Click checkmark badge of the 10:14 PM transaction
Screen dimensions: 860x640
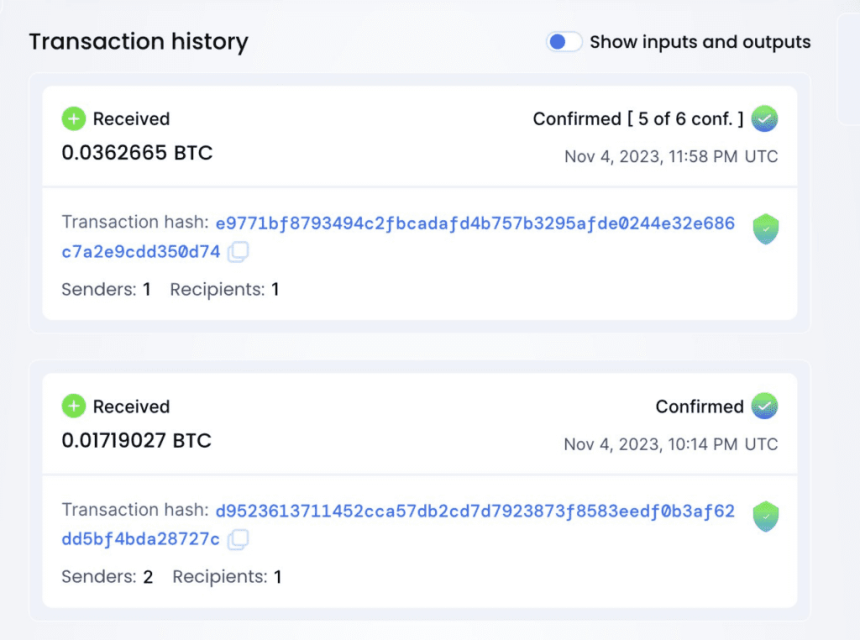(765, 406)
